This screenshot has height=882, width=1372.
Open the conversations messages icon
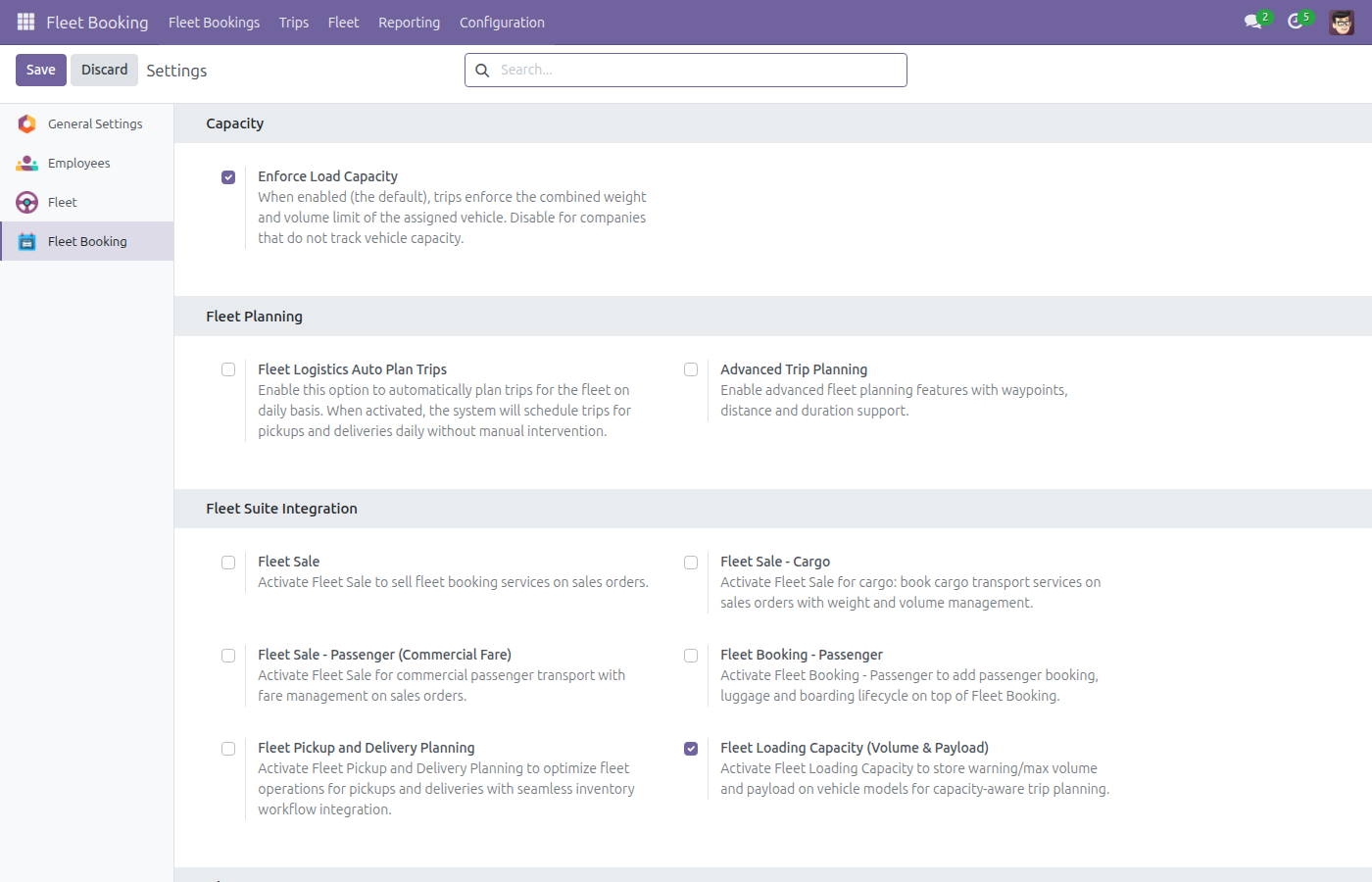1253,22
